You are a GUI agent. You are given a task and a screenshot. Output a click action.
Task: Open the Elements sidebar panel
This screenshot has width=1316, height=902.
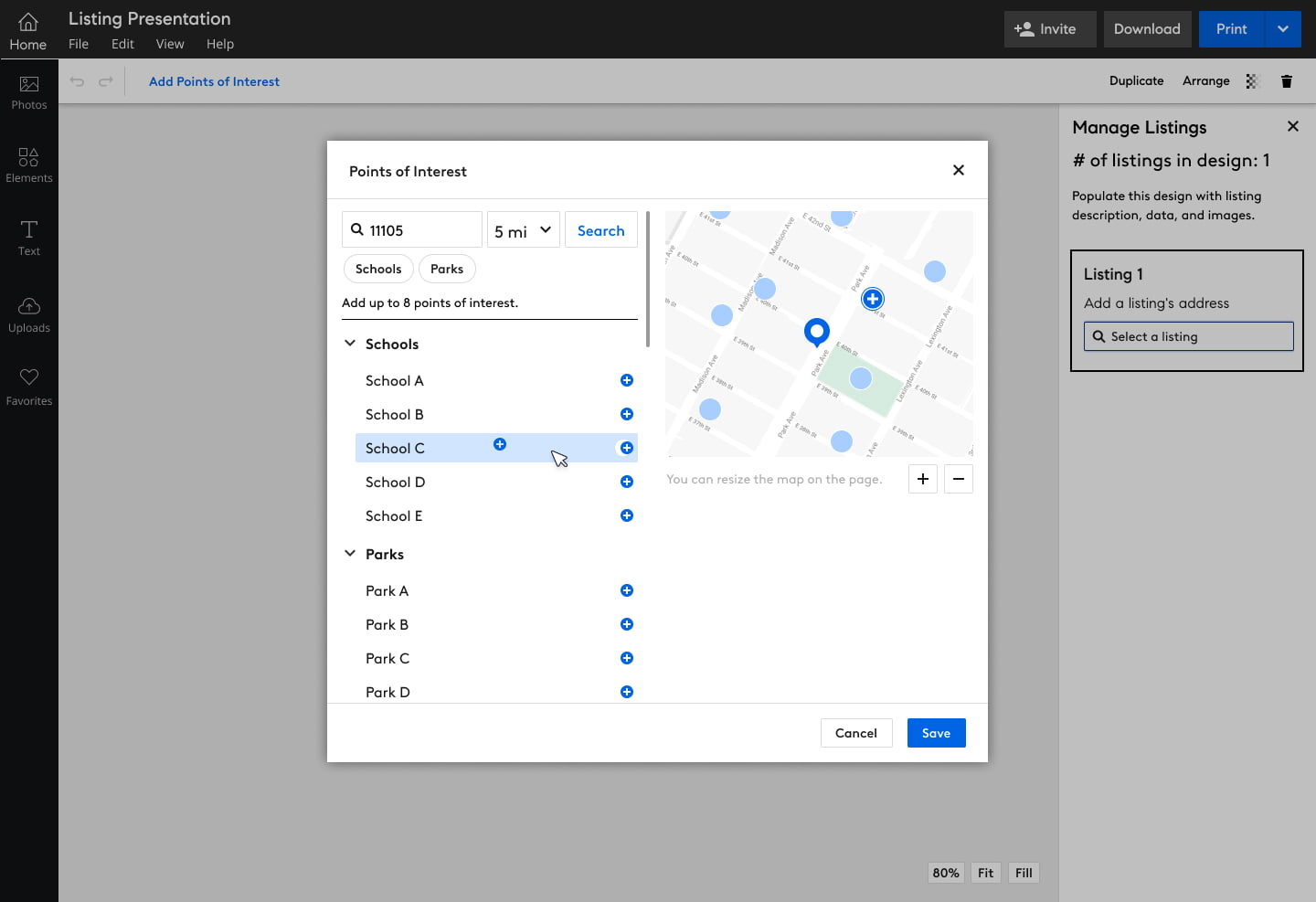point(29,165)
